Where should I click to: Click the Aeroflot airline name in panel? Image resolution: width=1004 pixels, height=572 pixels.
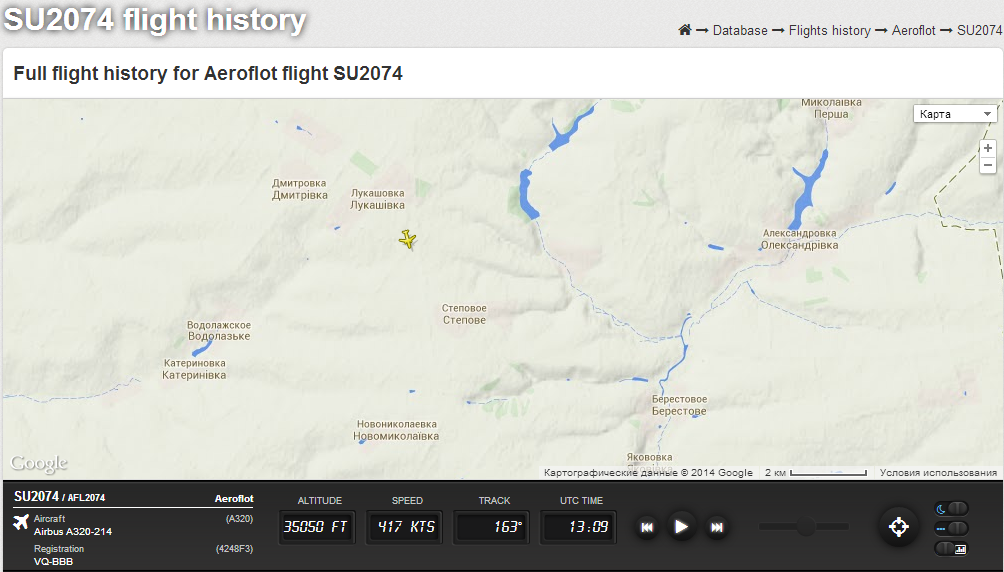[x=234, y=498]
